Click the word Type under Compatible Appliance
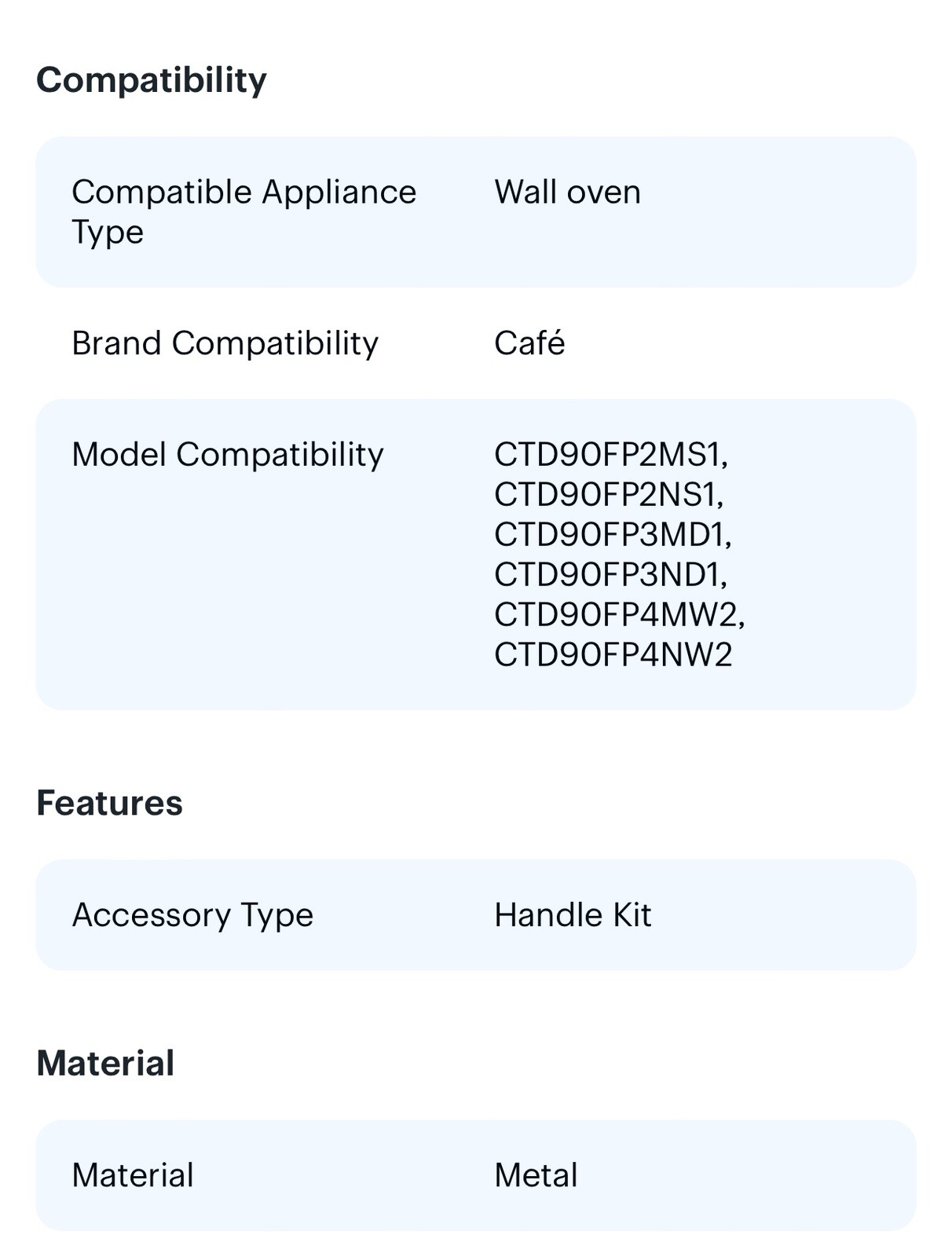 108,233
